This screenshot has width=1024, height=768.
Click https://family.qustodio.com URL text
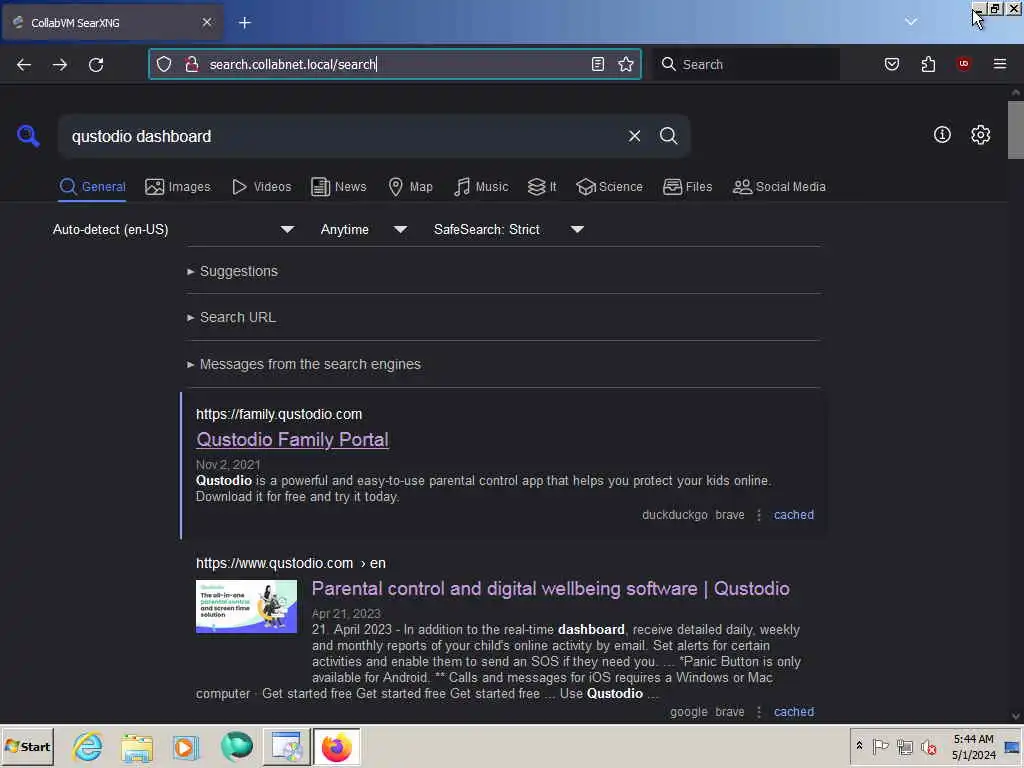click(x=279, y=414)
